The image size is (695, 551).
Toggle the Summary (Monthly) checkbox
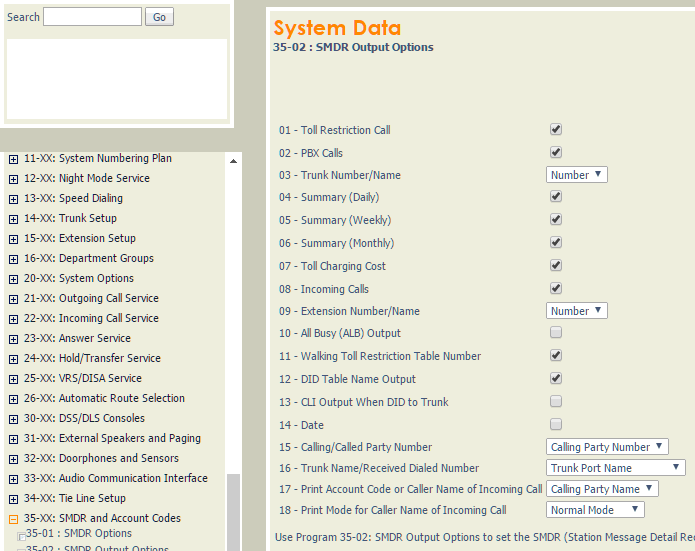(x=556, y=242)
